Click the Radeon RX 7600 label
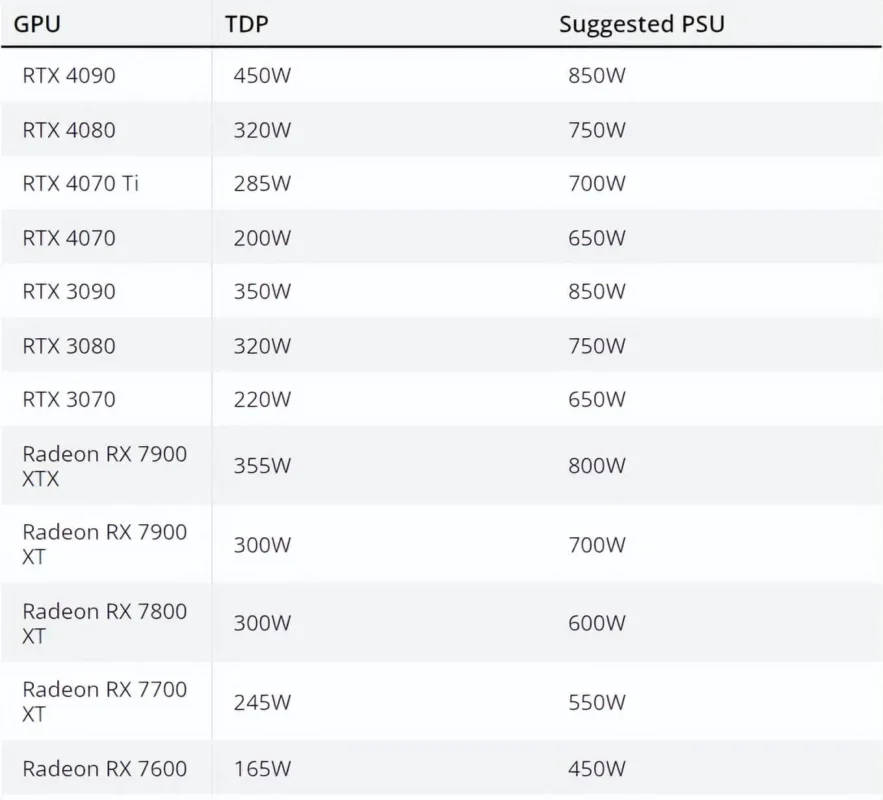 click(105, 769)
